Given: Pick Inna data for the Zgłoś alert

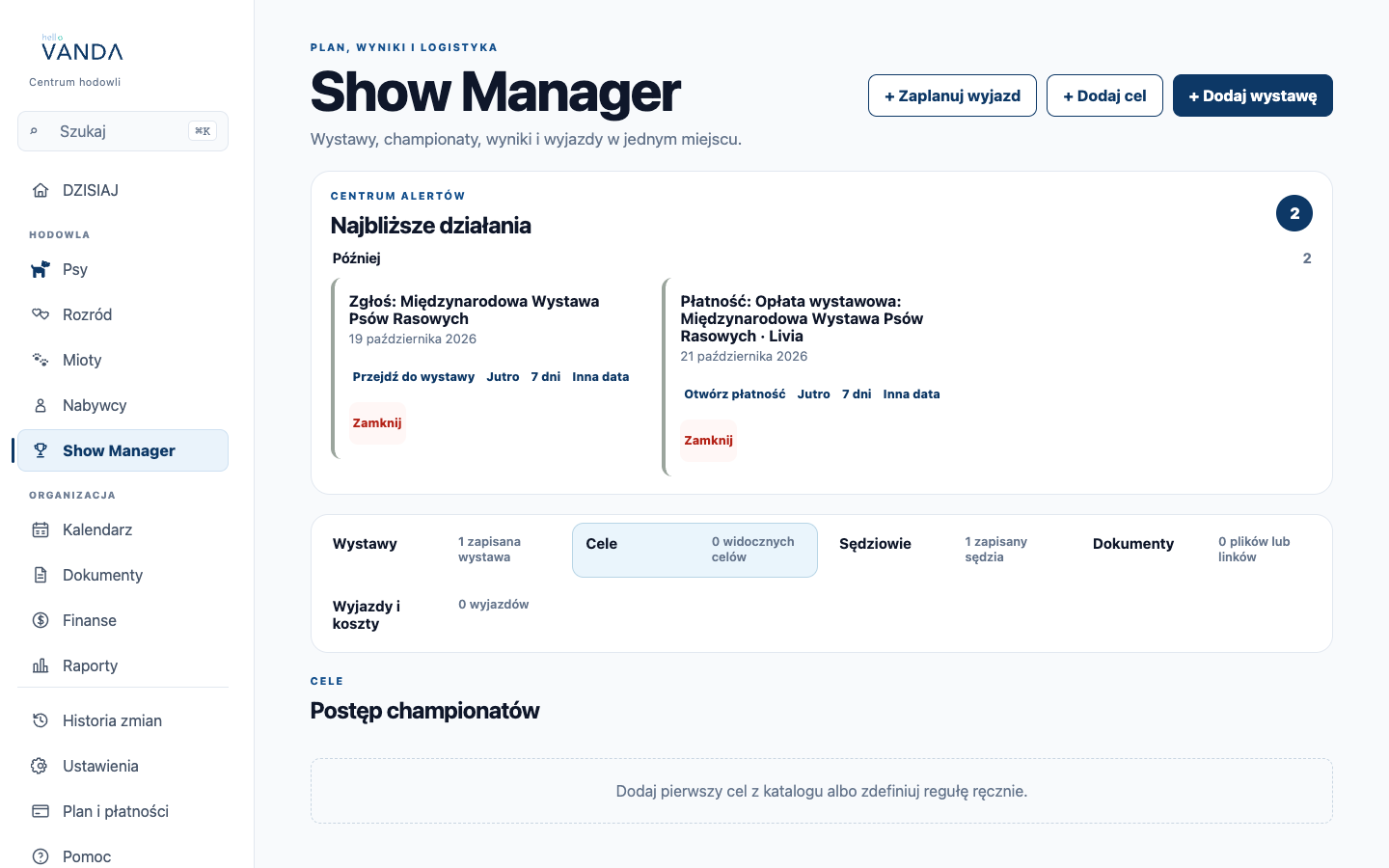Looking at the screenshot, I should click(x=601, y=377).
